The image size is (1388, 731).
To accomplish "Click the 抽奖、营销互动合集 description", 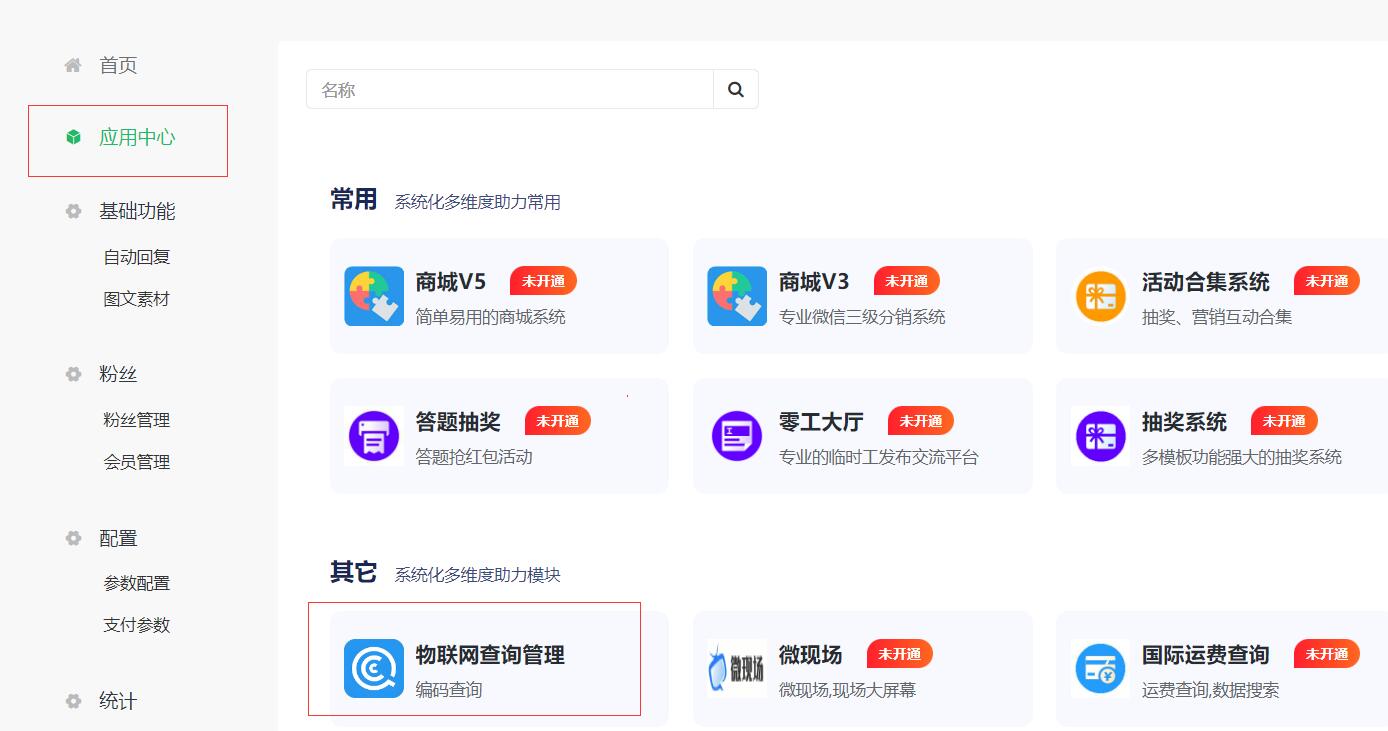I will tap(1217, 317).
